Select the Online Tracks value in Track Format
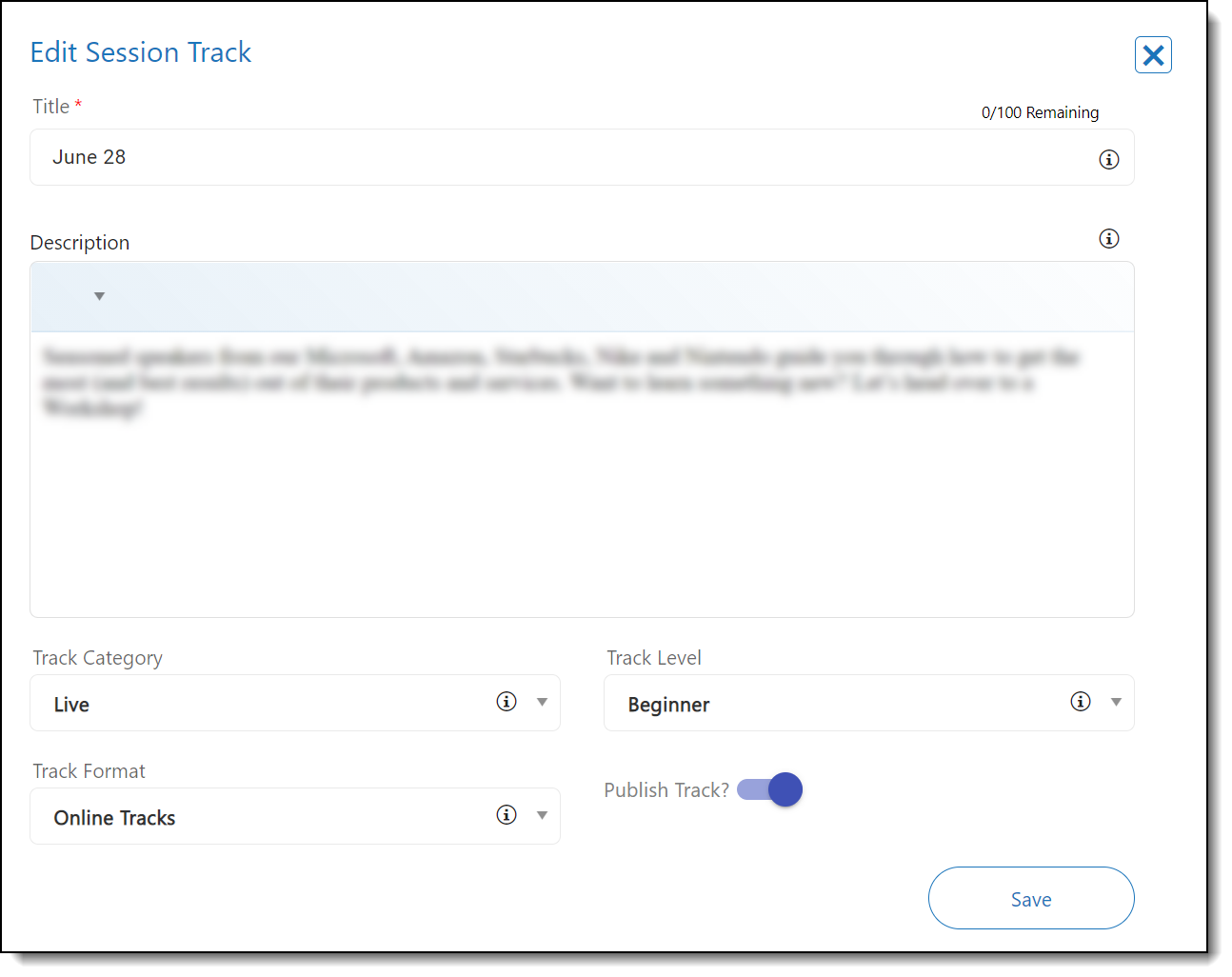This screenshot has height=977, width=1232. [x=114, y=818]
